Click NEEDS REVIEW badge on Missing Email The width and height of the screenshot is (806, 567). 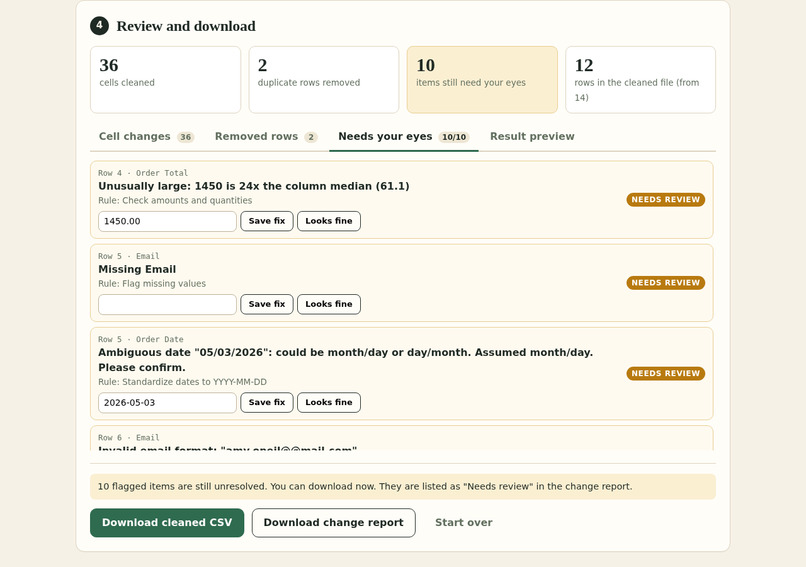coord(666,283)
